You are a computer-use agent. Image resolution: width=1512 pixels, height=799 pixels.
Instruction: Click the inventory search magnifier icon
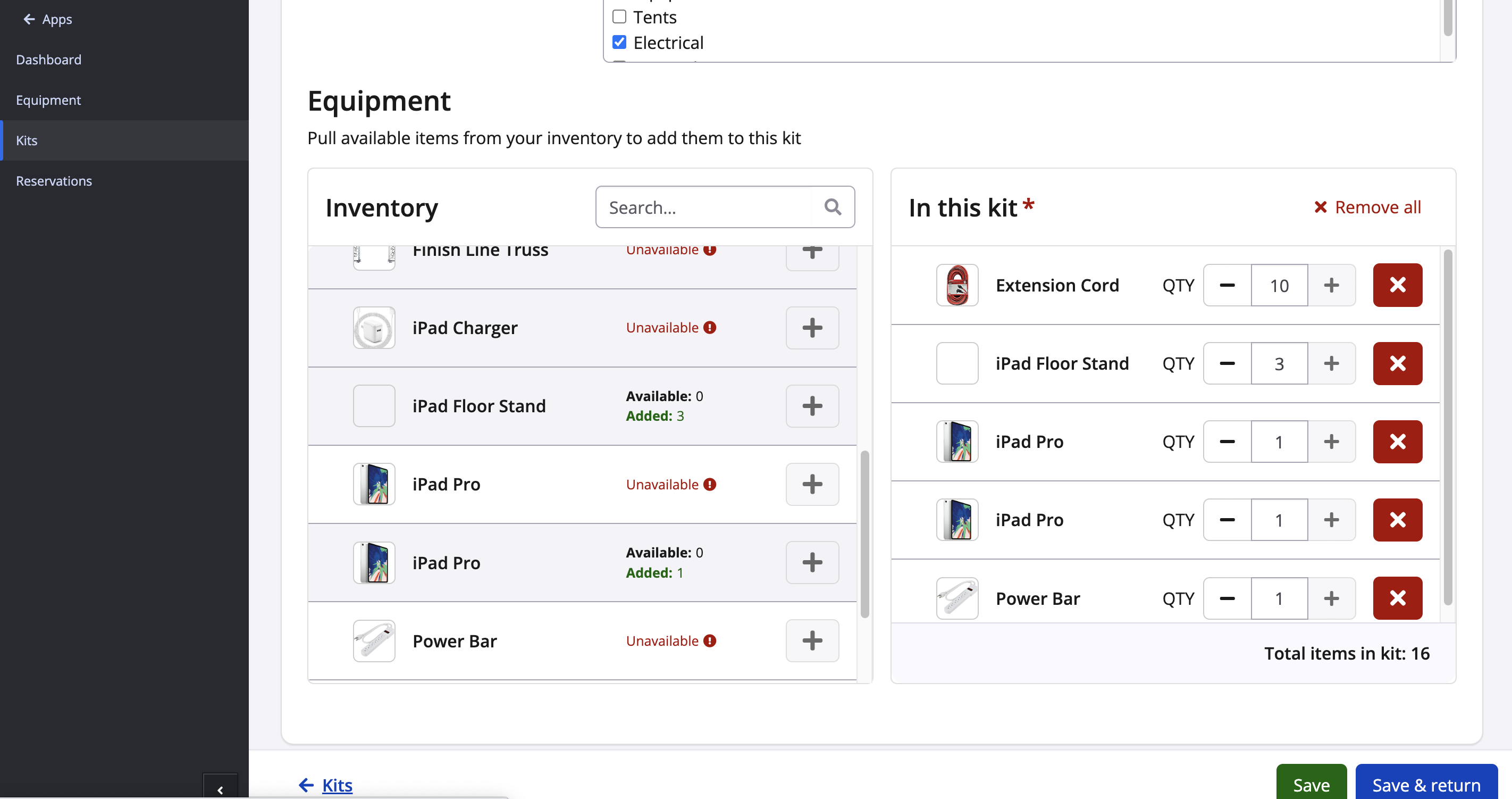(833, 207)
